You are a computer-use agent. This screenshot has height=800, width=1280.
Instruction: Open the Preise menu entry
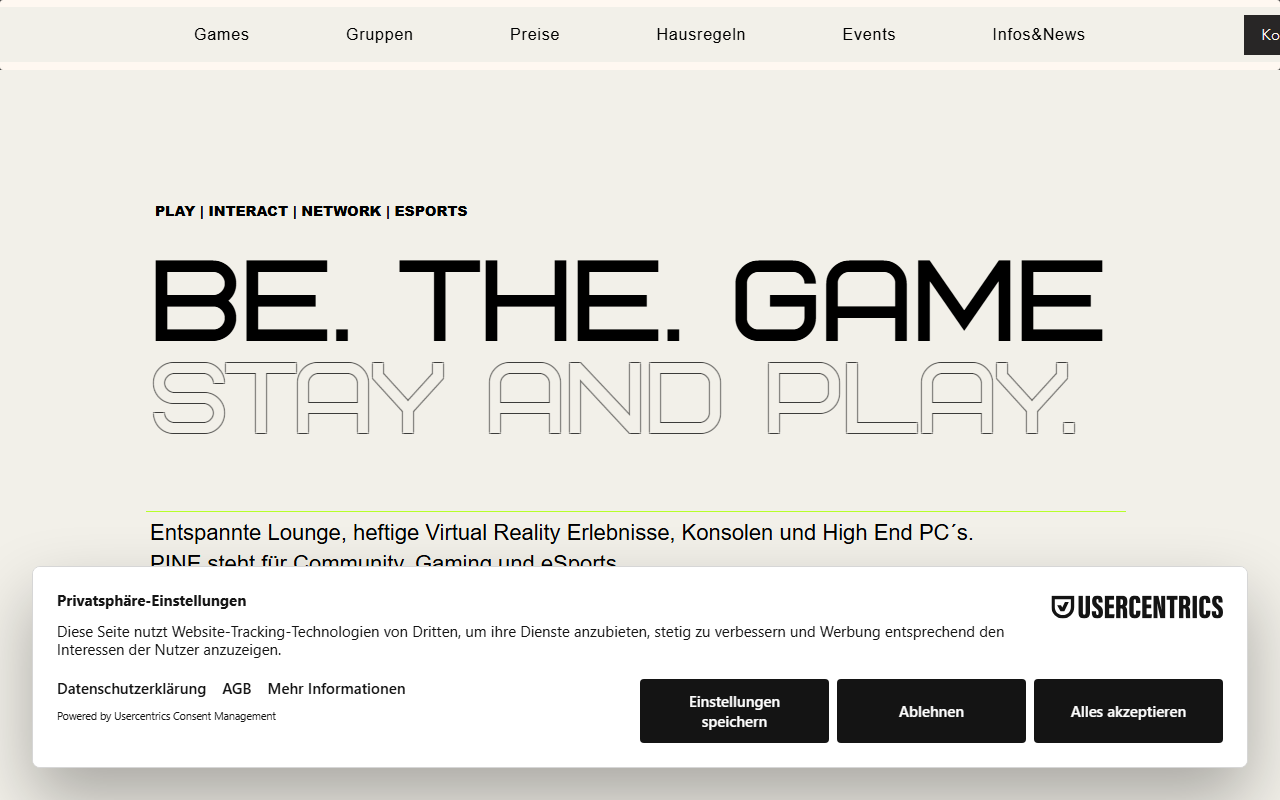534,34
